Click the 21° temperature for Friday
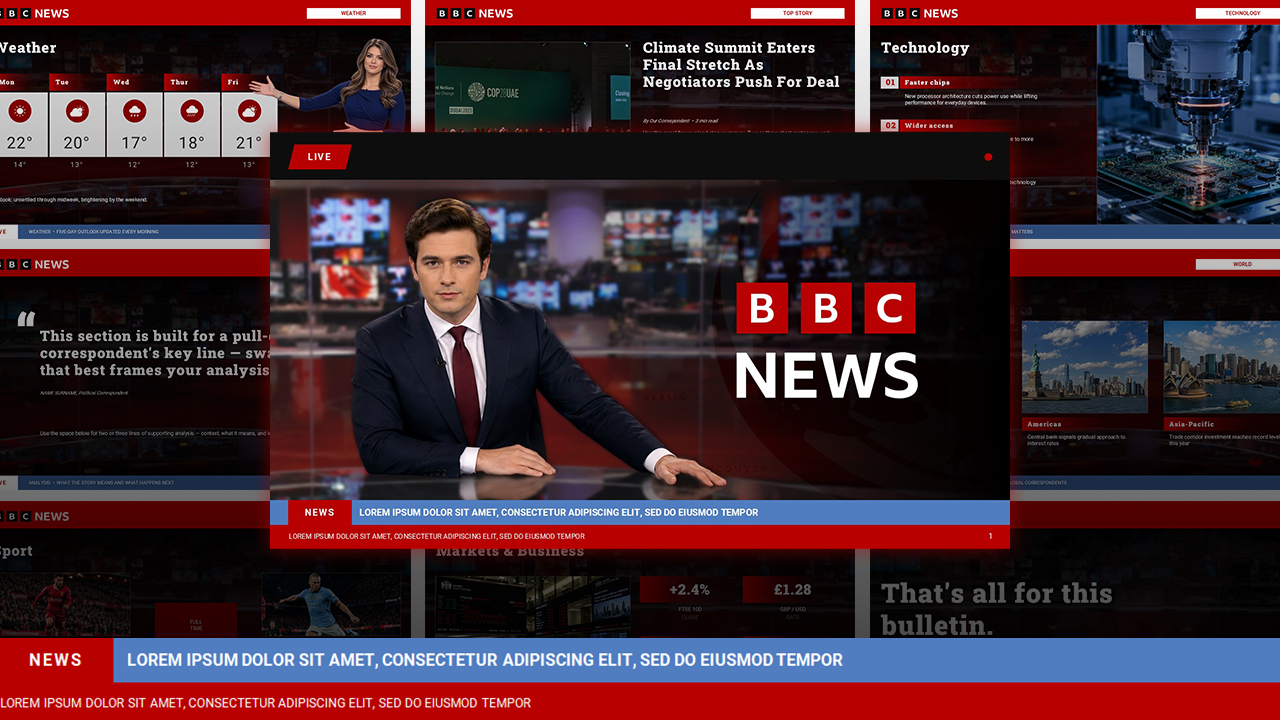Image resolution: width=1280 pixels, height=720 pixels. pyautogui.click(x=248, y=143)
